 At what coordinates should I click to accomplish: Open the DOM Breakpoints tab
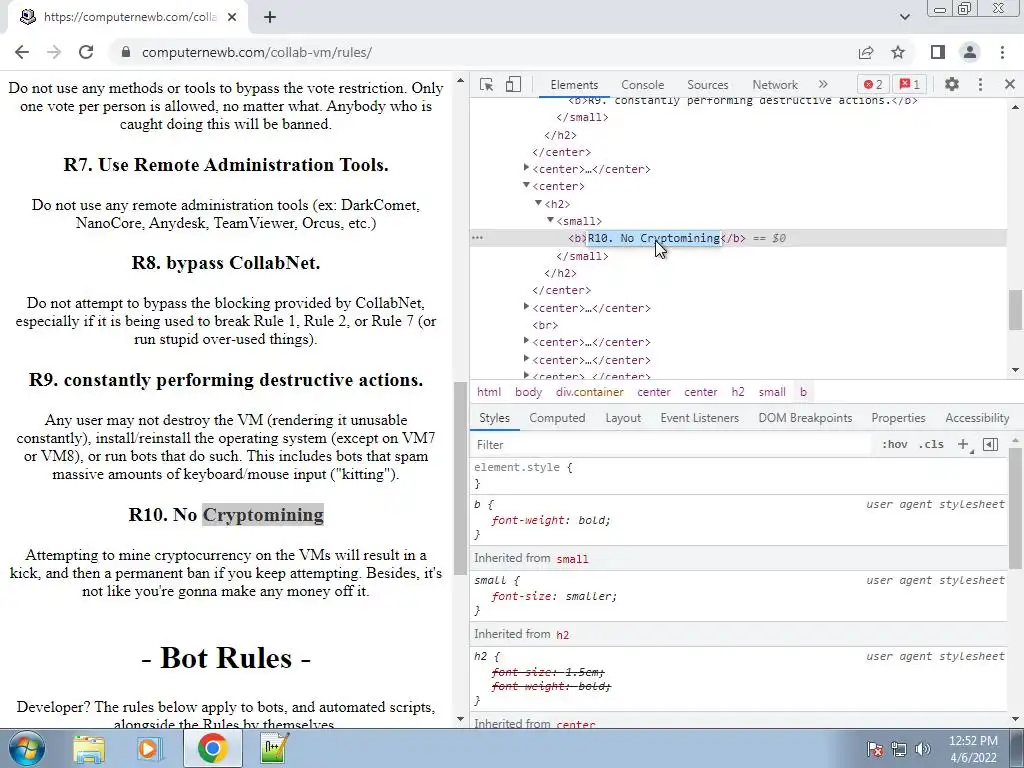pyautogui.click(x=805, y=418)
